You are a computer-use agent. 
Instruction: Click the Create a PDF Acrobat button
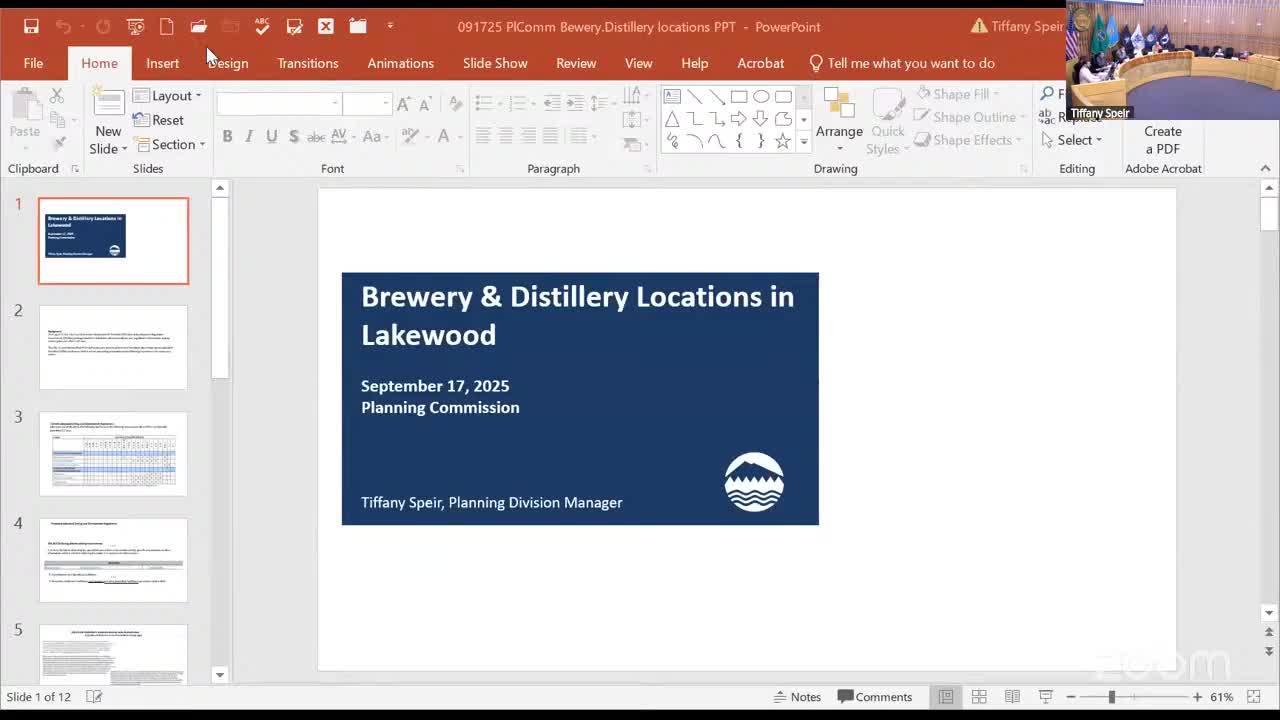(x=1162, y=140)
